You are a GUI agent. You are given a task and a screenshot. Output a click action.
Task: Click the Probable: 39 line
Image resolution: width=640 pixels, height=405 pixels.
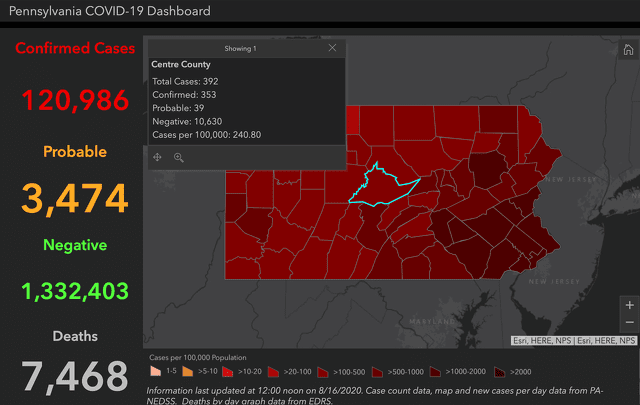click(x=178, y=108)
